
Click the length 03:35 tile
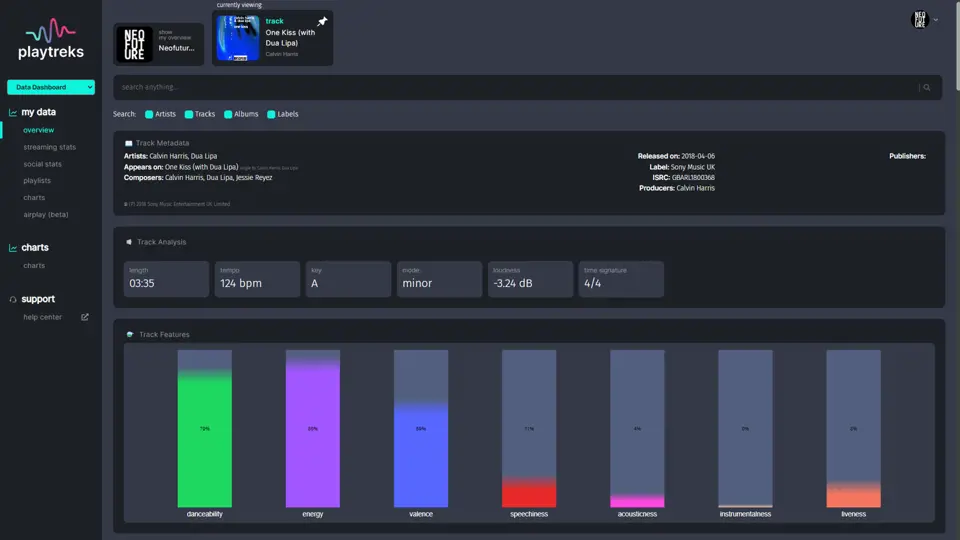(167, 279)
